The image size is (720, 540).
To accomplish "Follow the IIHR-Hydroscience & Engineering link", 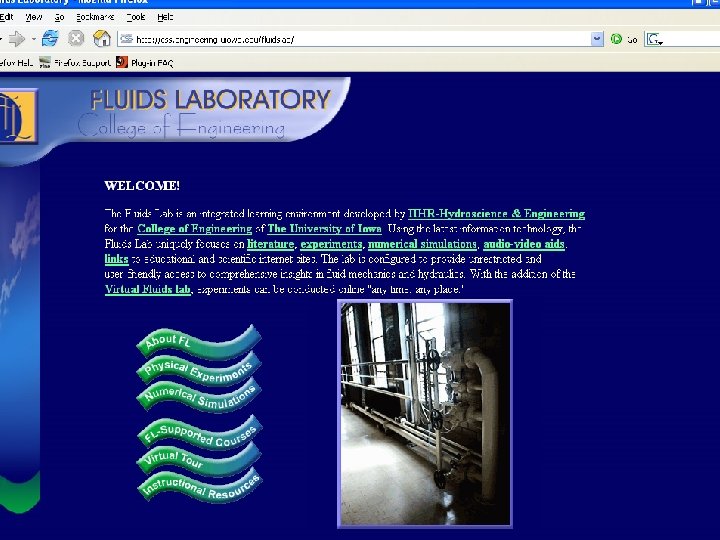I will 496,214.
